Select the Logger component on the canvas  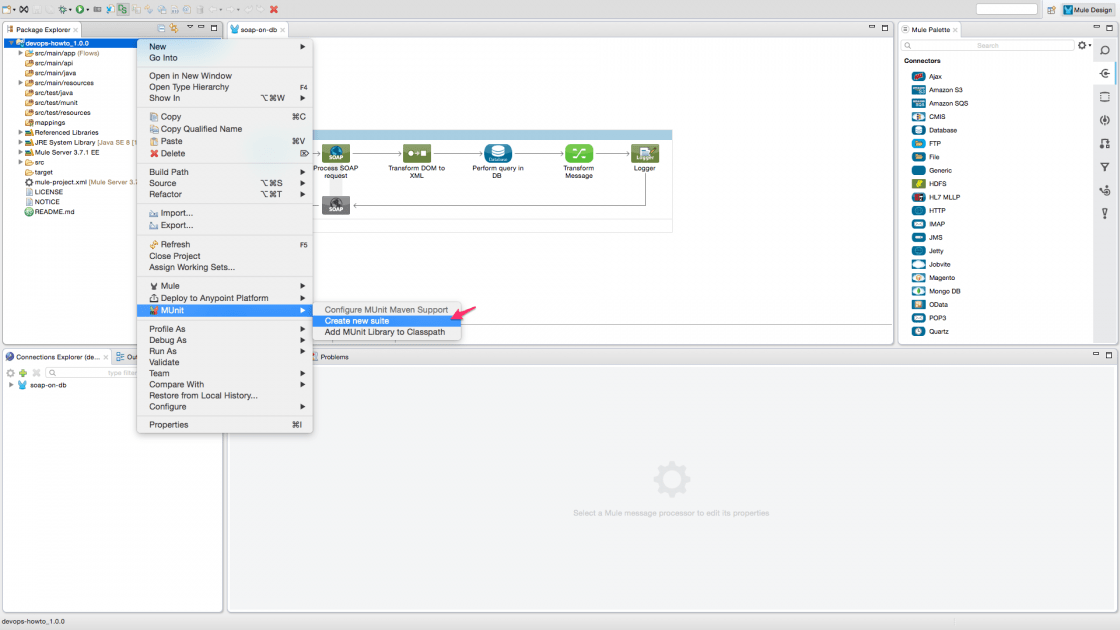tap(645, 155)
